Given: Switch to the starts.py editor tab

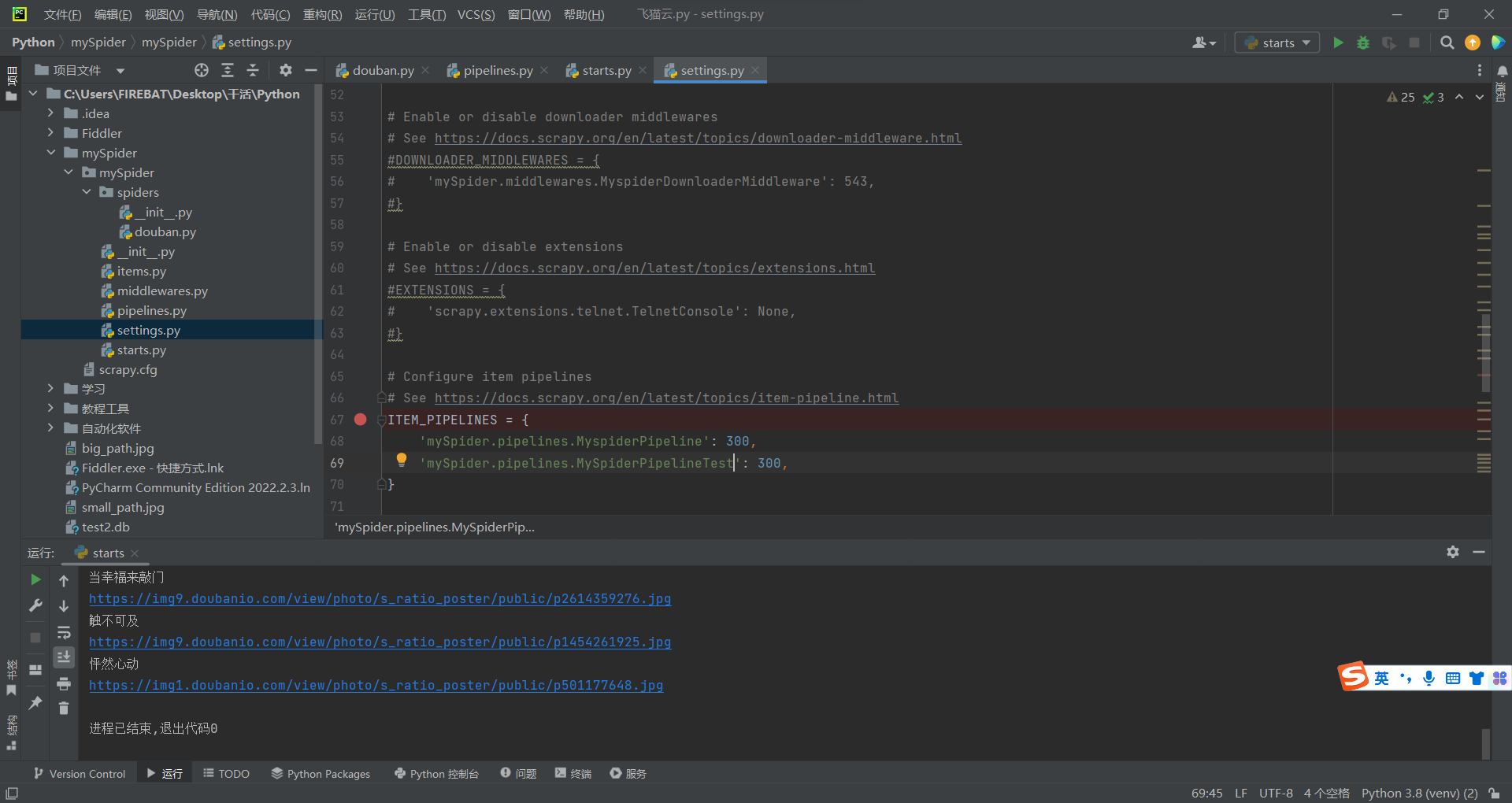Looking at the screenshot, I should point(606,70).
